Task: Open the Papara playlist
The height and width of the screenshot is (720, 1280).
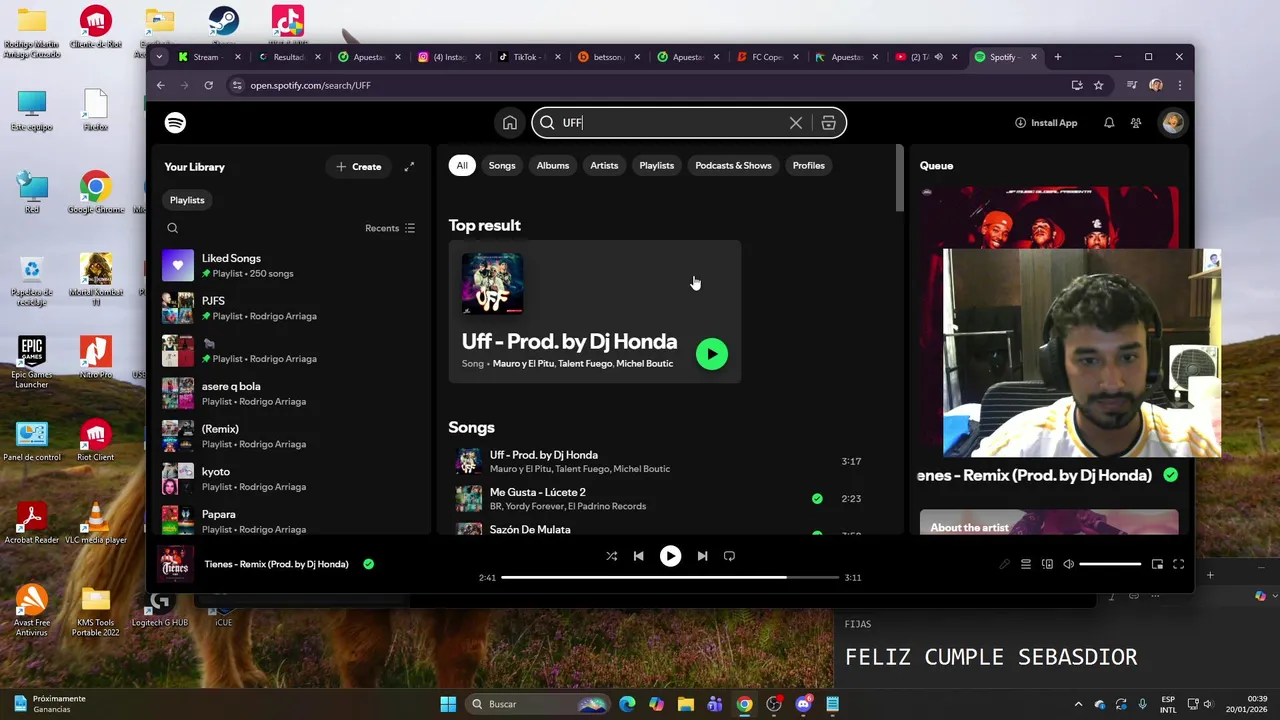Action: tap(290, 521)
